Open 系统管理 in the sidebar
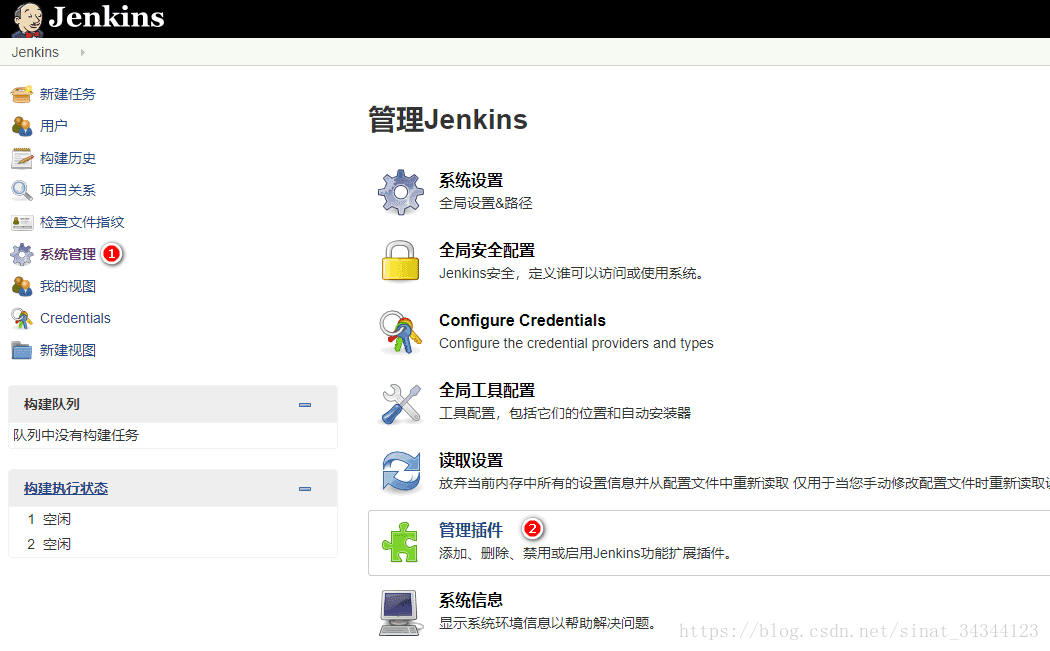The image size is (1050, 651). (x=68, y=255)
